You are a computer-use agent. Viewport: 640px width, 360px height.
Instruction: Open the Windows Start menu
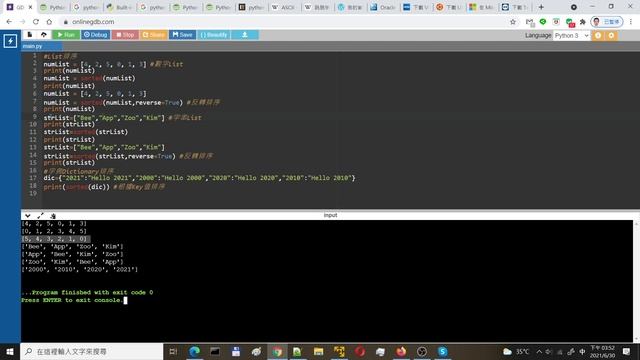point(10,351)
